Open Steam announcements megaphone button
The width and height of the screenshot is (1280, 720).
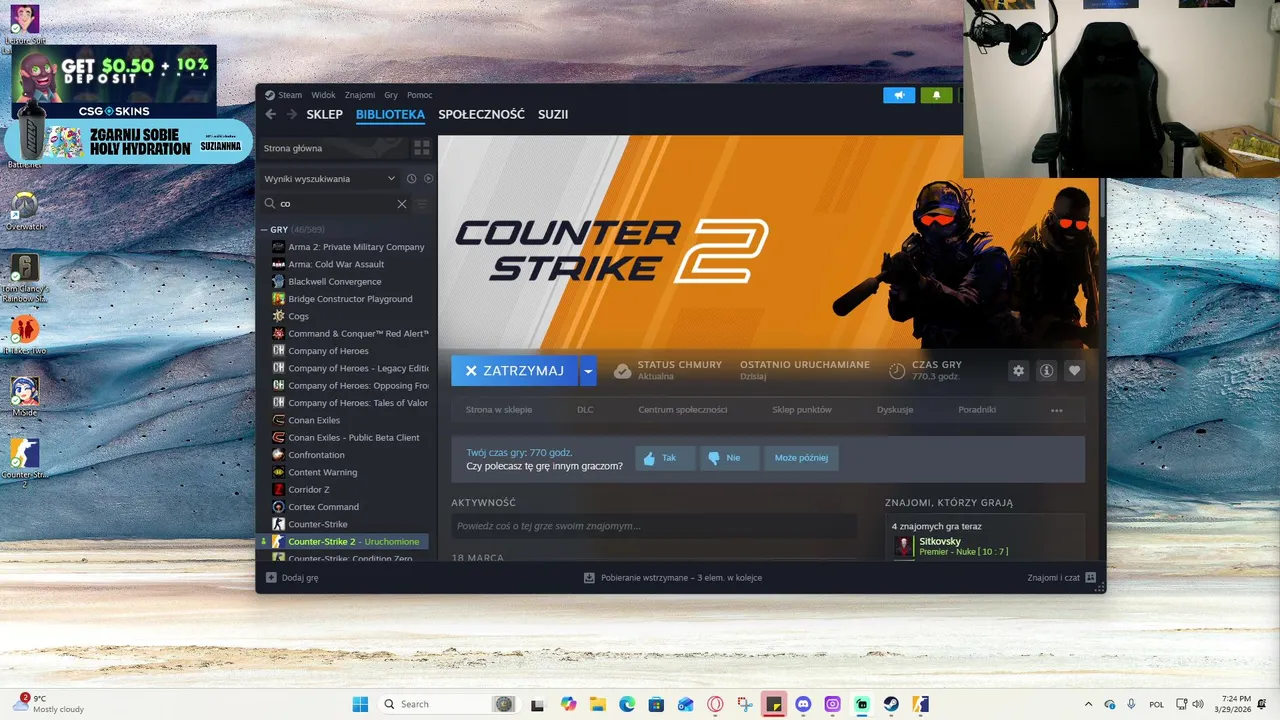coord(899,95)
